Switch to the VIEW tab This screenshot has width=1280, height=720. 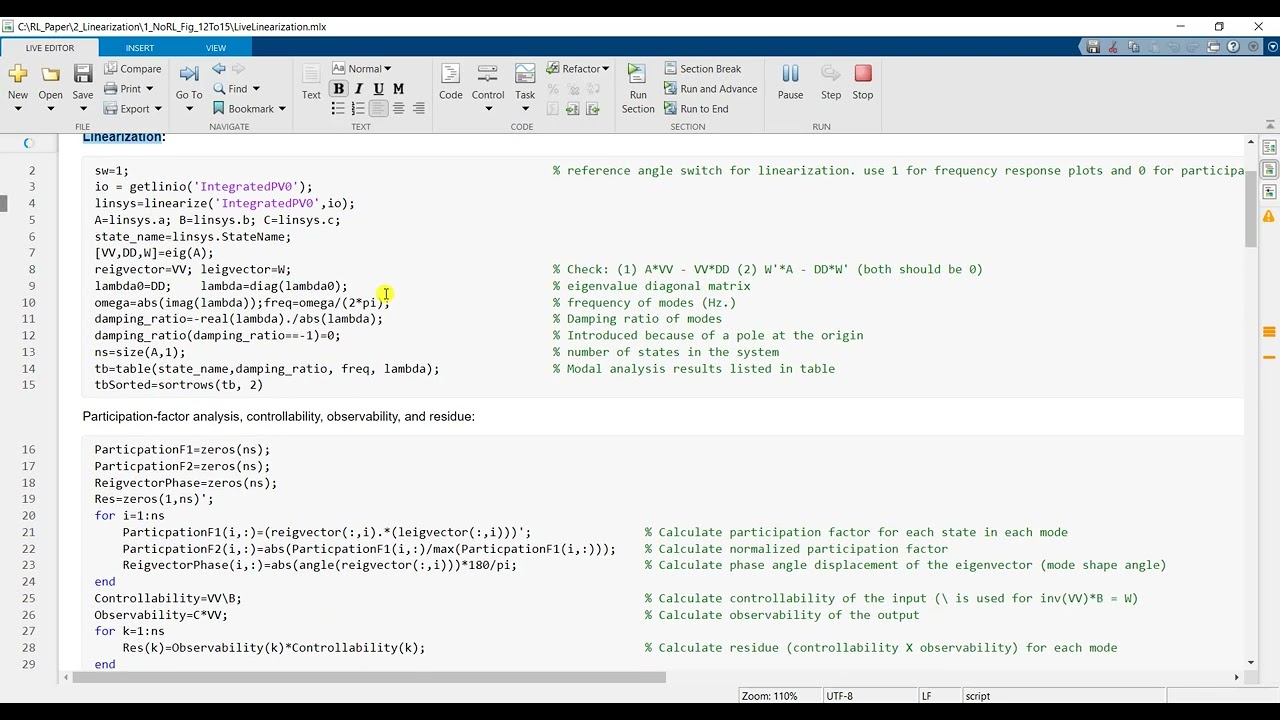pos(216,48)
